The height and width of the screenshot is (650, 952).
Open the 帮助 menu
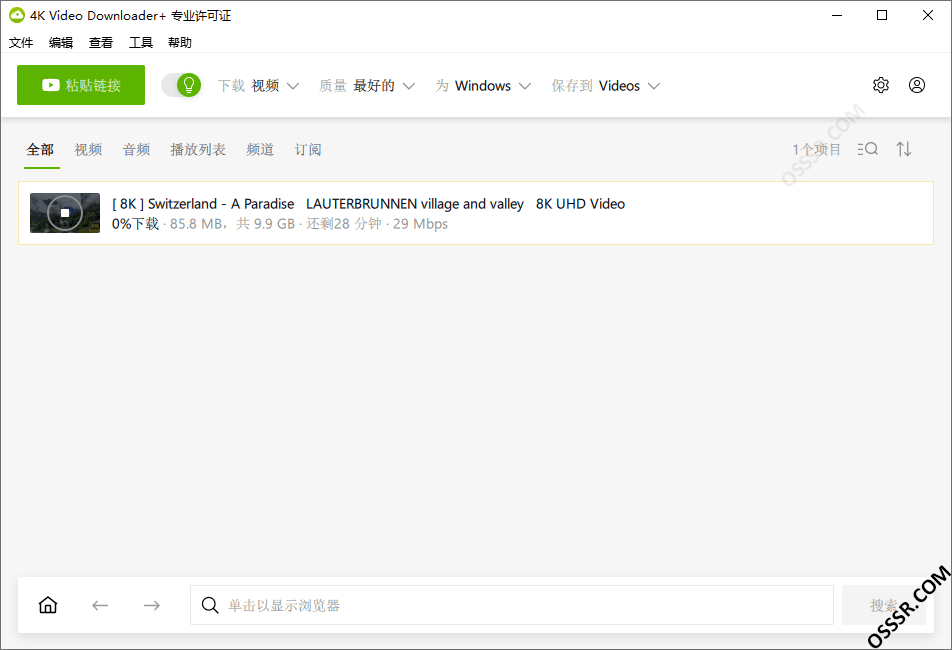pos(180,42)
